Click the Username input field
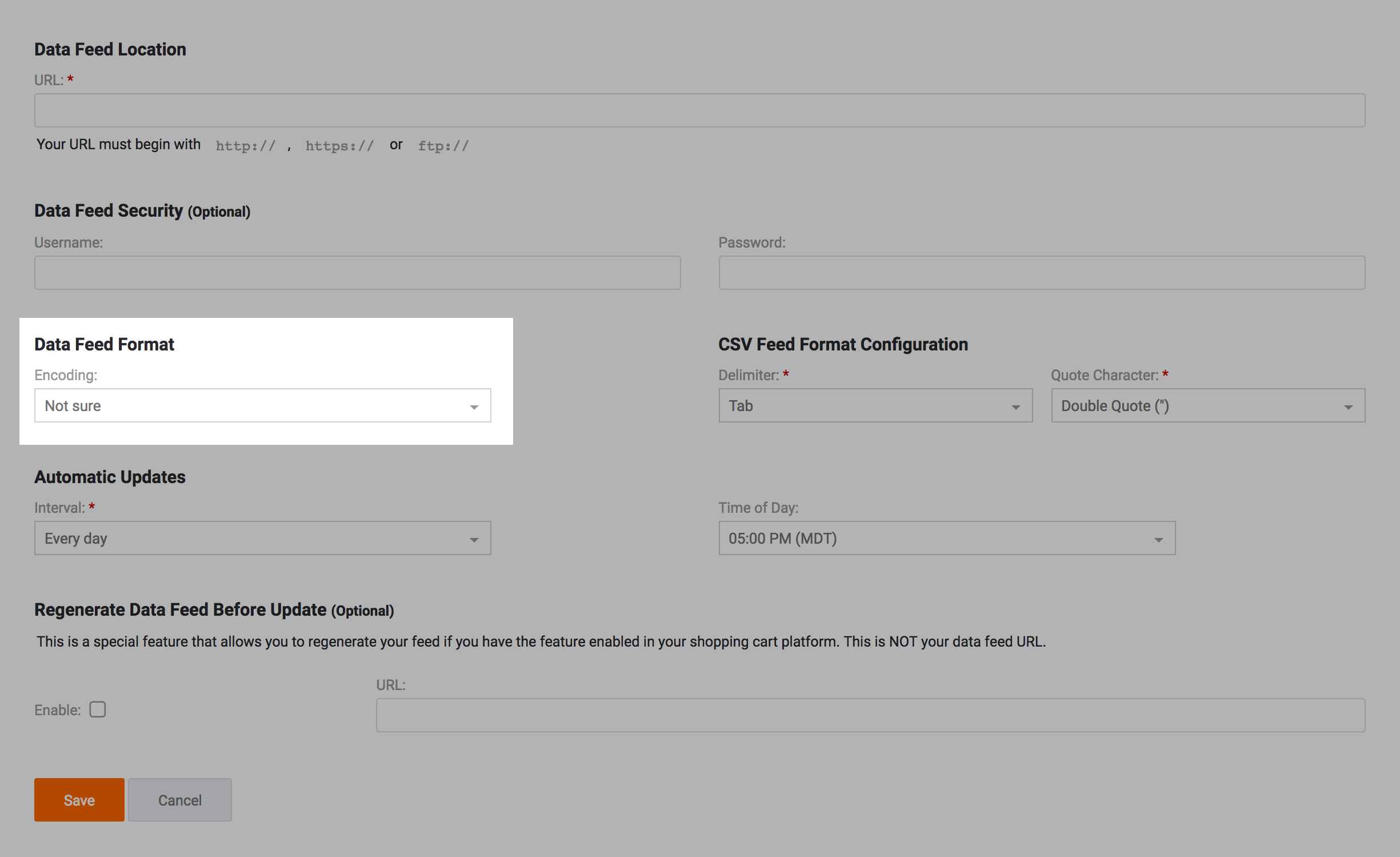This screenshot has width=1400, height=857. (357, 273)
